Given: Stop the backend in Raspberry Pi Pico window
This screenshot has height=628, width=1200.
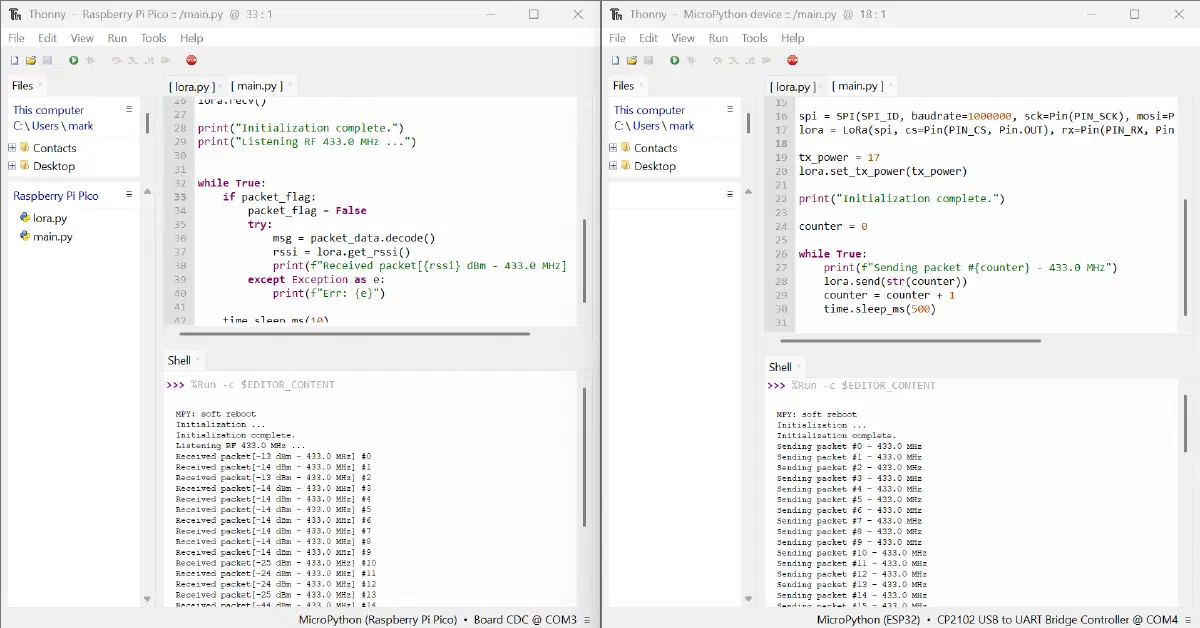Looking at the screenshot, I should 191,61.
